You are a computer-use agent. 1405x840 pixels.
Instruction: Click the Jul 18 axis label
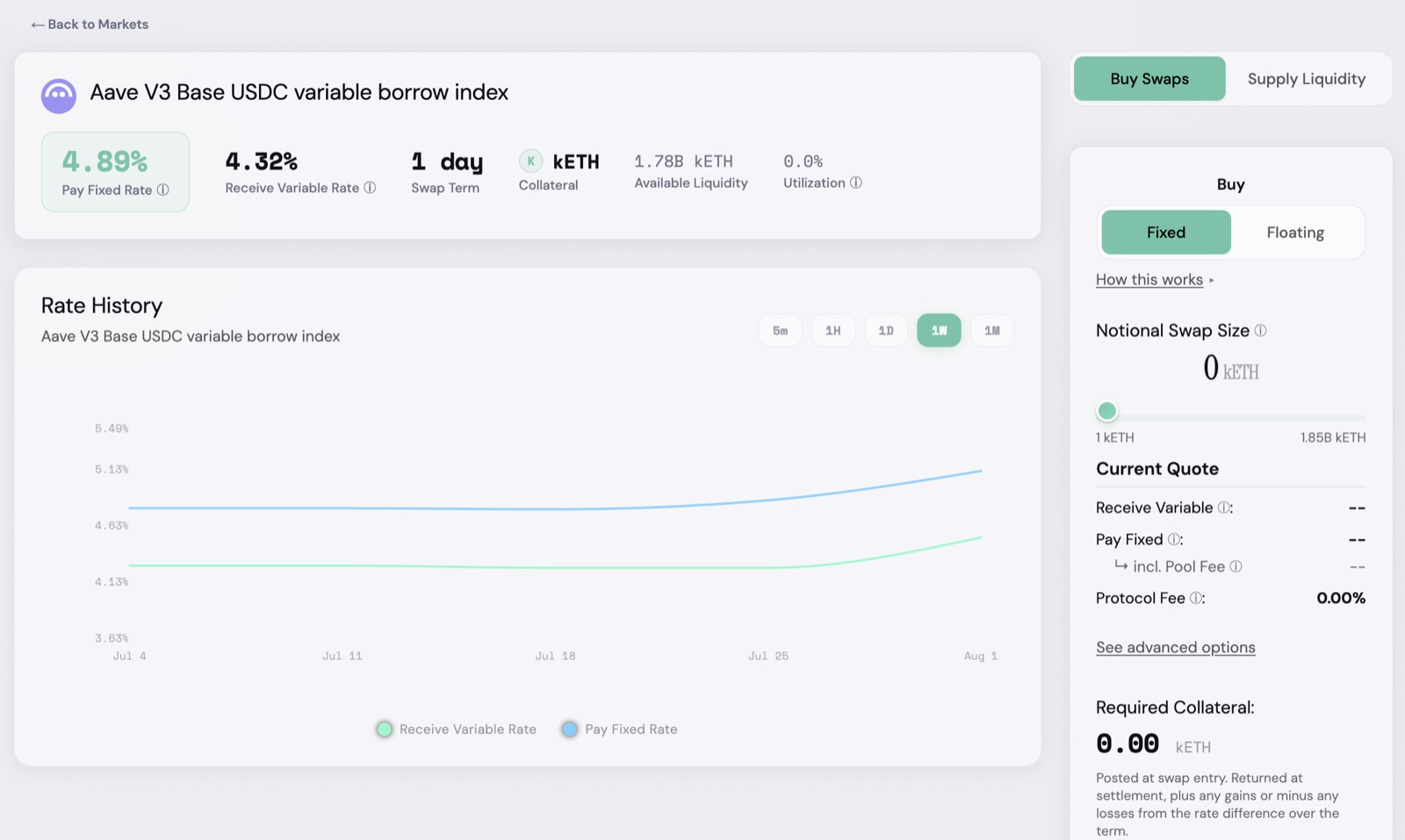click(x=555, y=656)
